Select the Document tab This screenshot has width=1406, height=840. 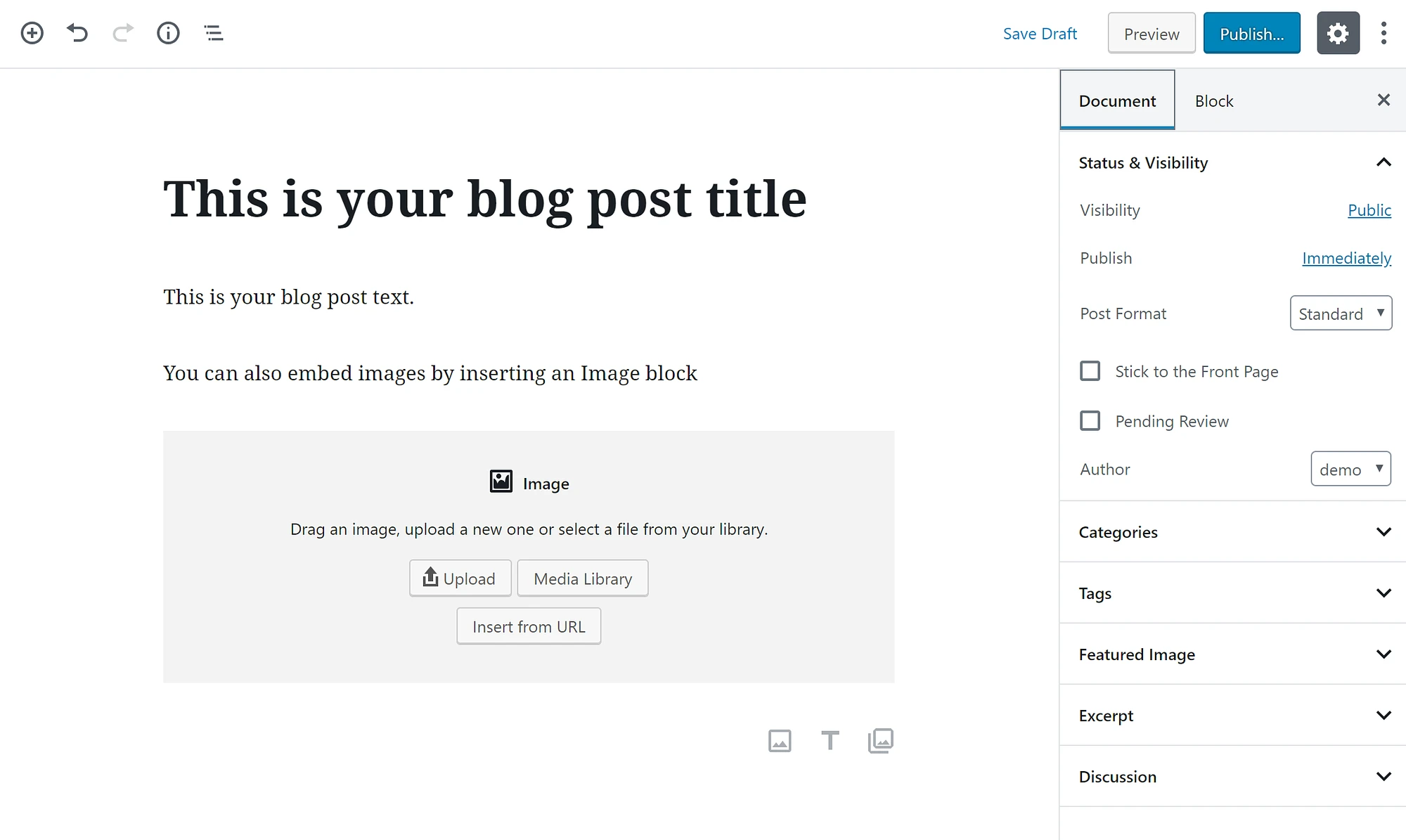tap(1117, 100)
